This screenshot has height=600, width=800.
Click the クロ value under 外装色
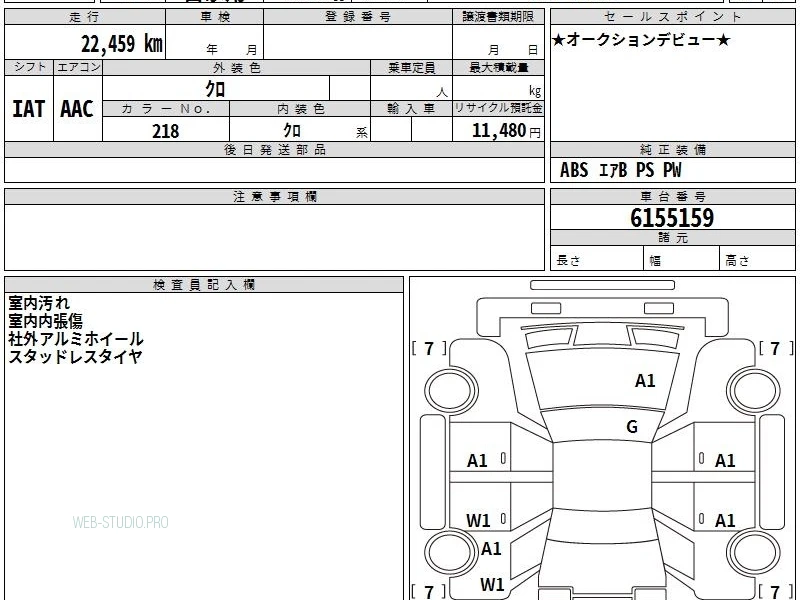pos(215,89)
